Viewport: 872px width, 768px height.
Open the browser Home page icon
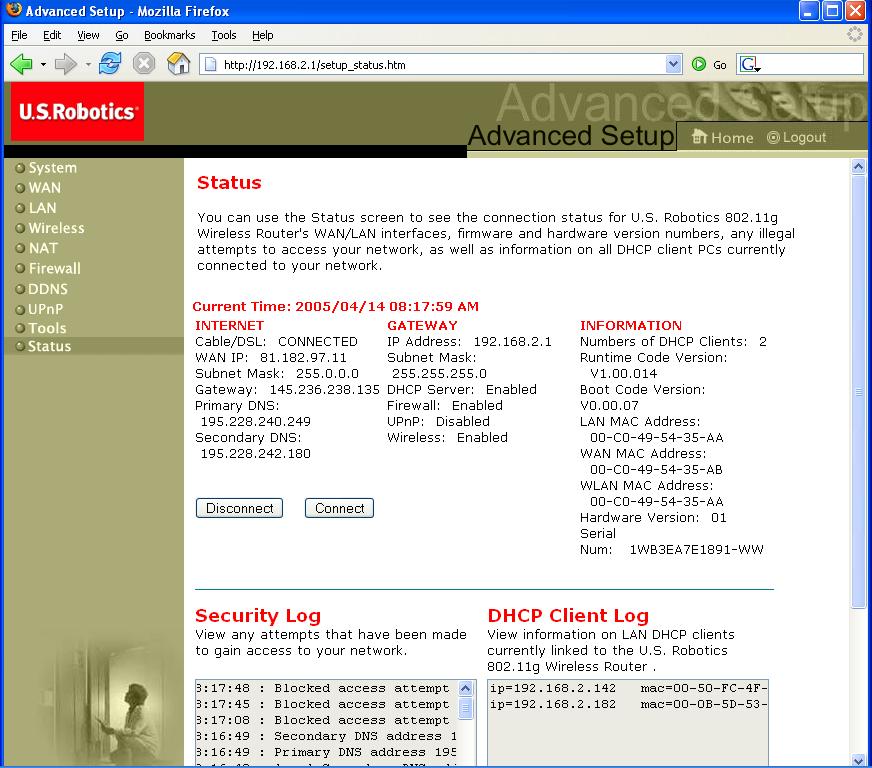coord(179,64)
